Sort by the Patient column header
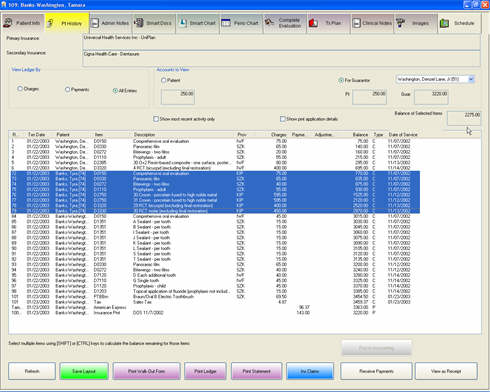 coord(63,135)
